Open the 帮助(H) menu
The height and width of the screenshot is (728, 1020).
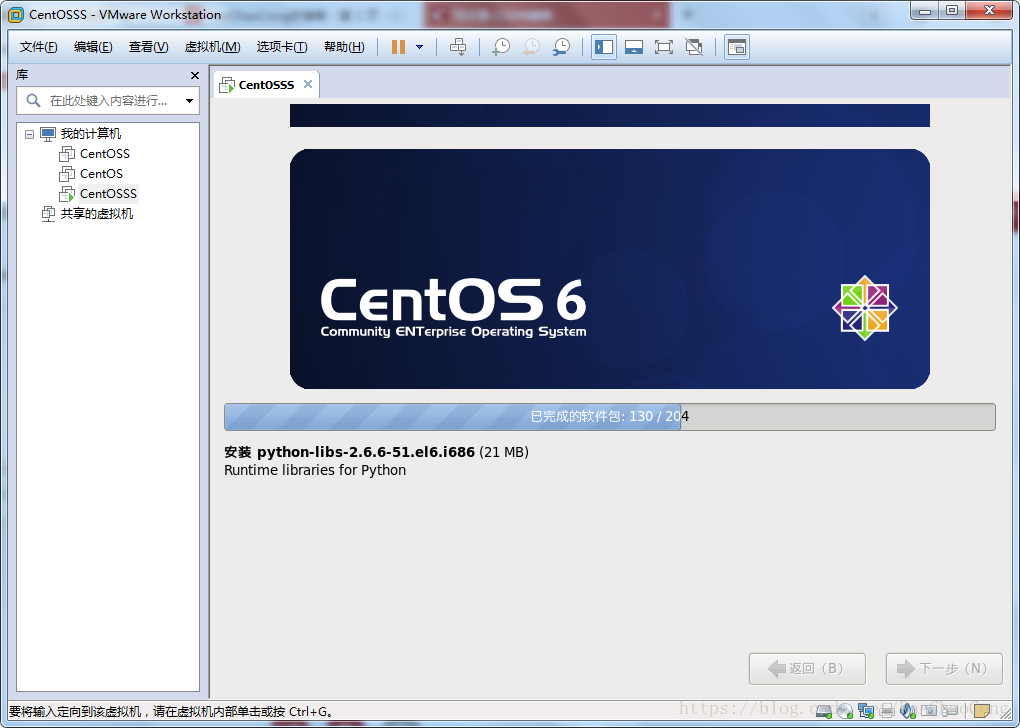(x=344, y=47)
